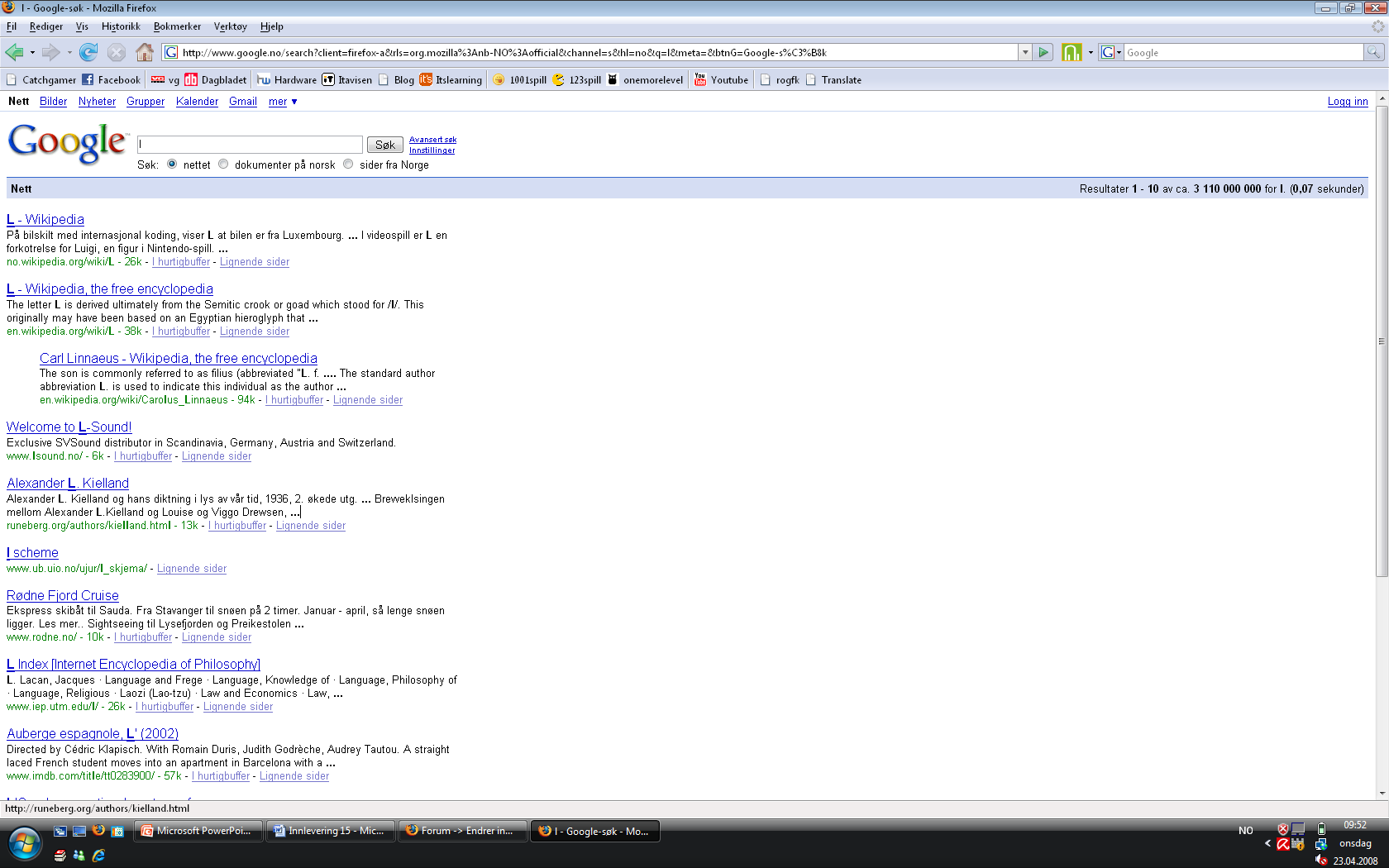Open the Dagbladet bookmark
The image size is (1389, 868).
point(216,80)
